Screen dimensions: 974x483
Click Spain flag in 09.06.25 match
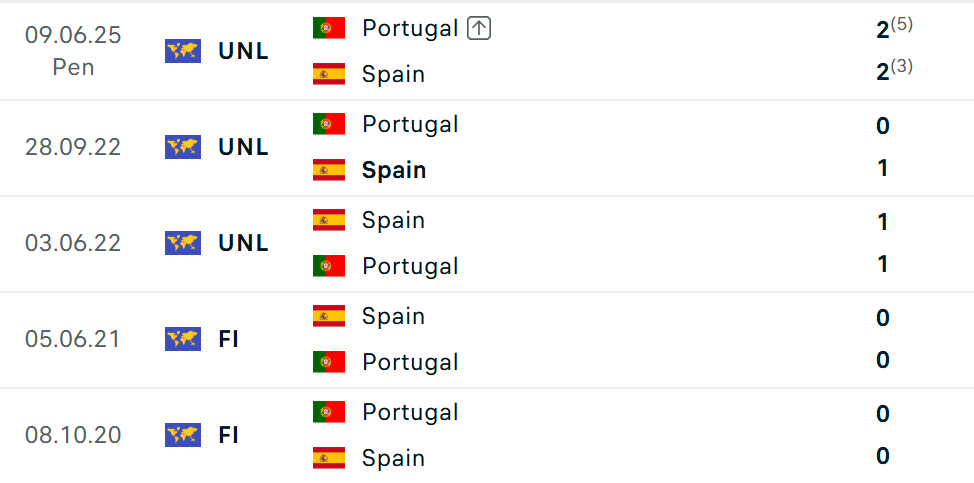tap(329, 74)
